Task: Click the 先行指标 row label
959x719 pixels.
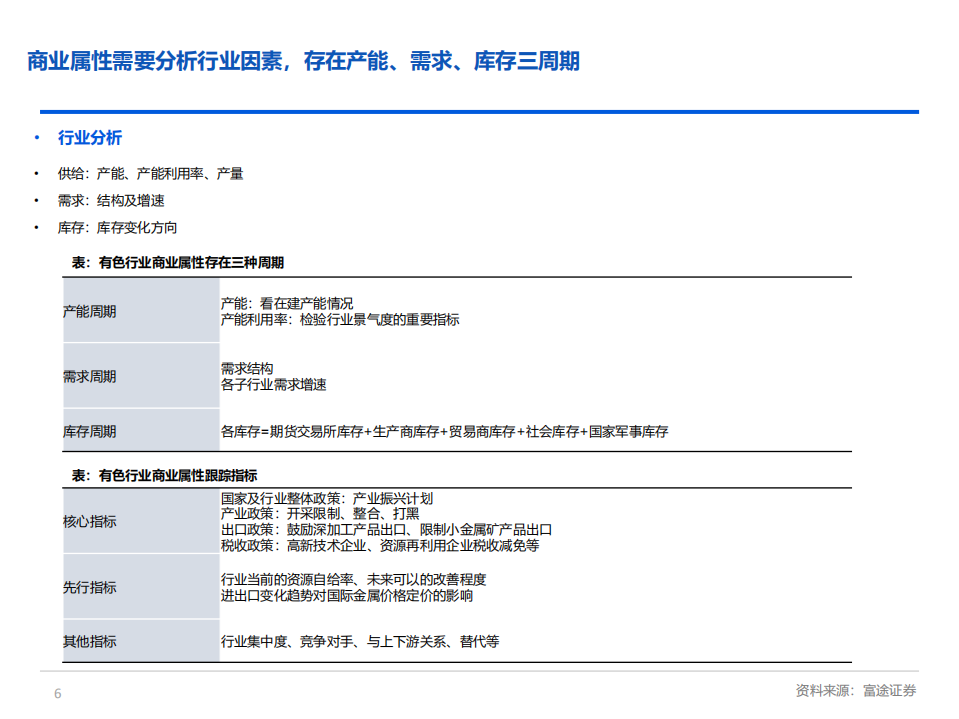Action: point(92,588)
